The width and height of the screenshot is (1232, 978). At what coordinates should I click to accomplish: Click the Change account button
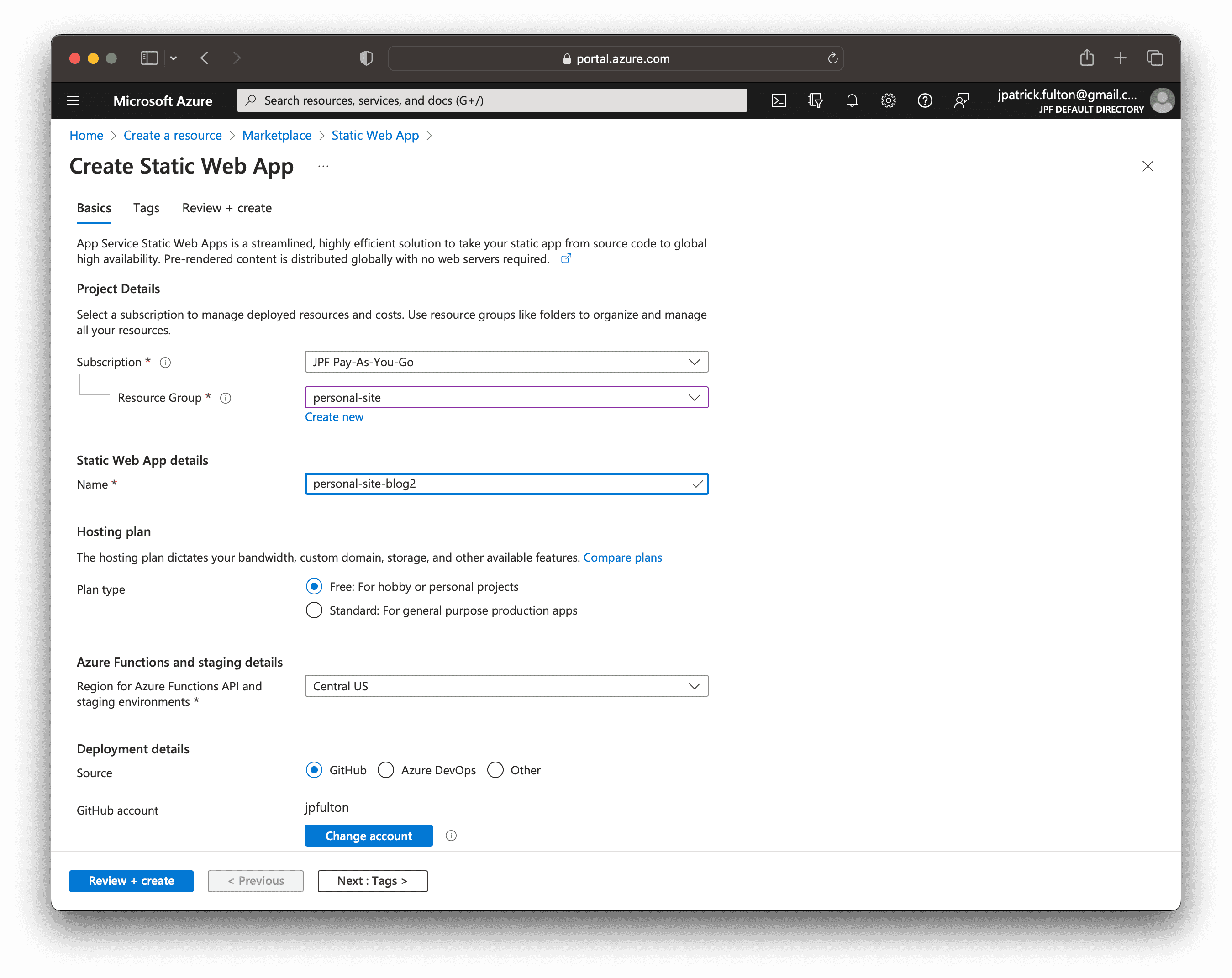tap(369, 836)
